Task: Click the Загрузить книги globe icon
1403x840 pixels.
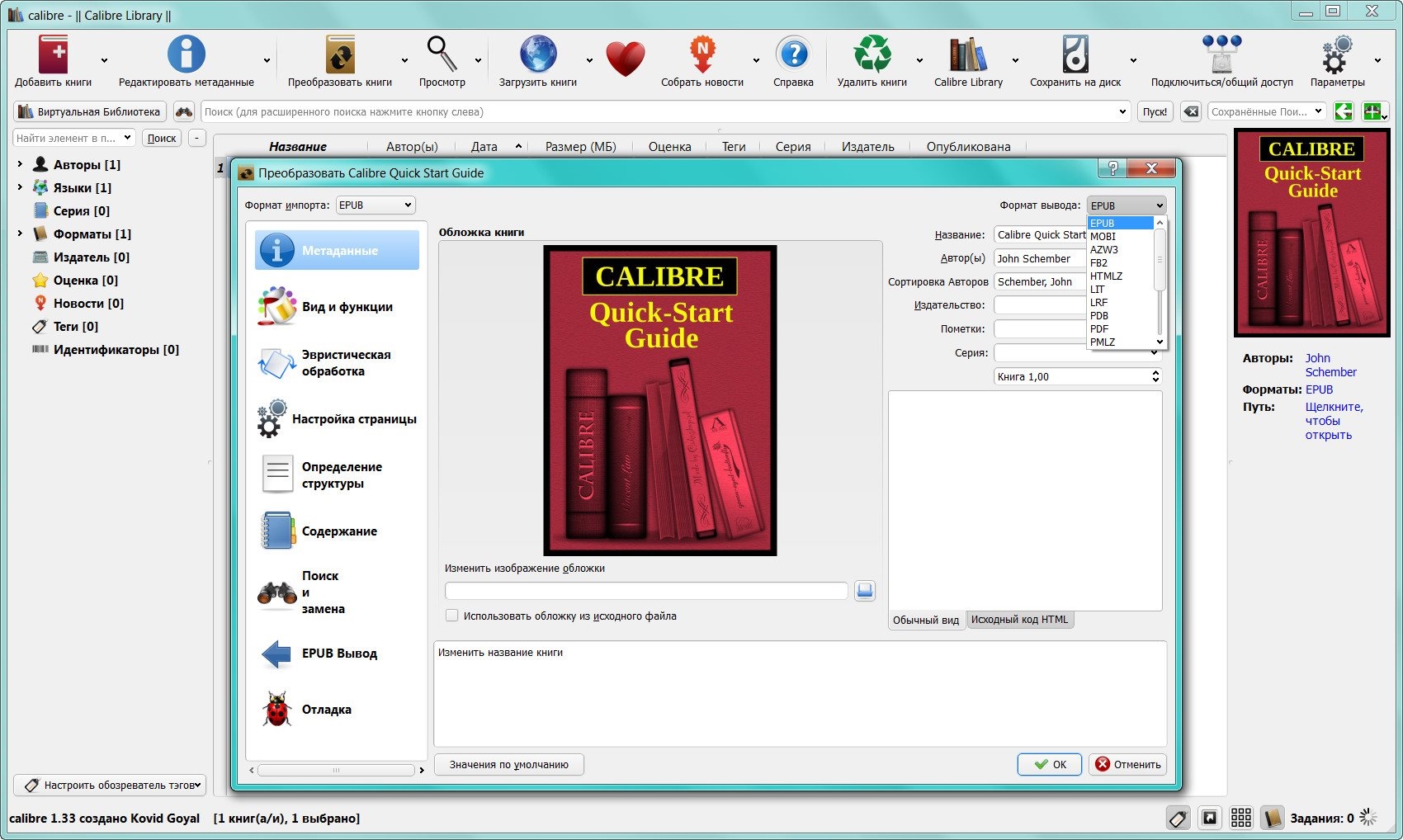Action: (538, 55)
